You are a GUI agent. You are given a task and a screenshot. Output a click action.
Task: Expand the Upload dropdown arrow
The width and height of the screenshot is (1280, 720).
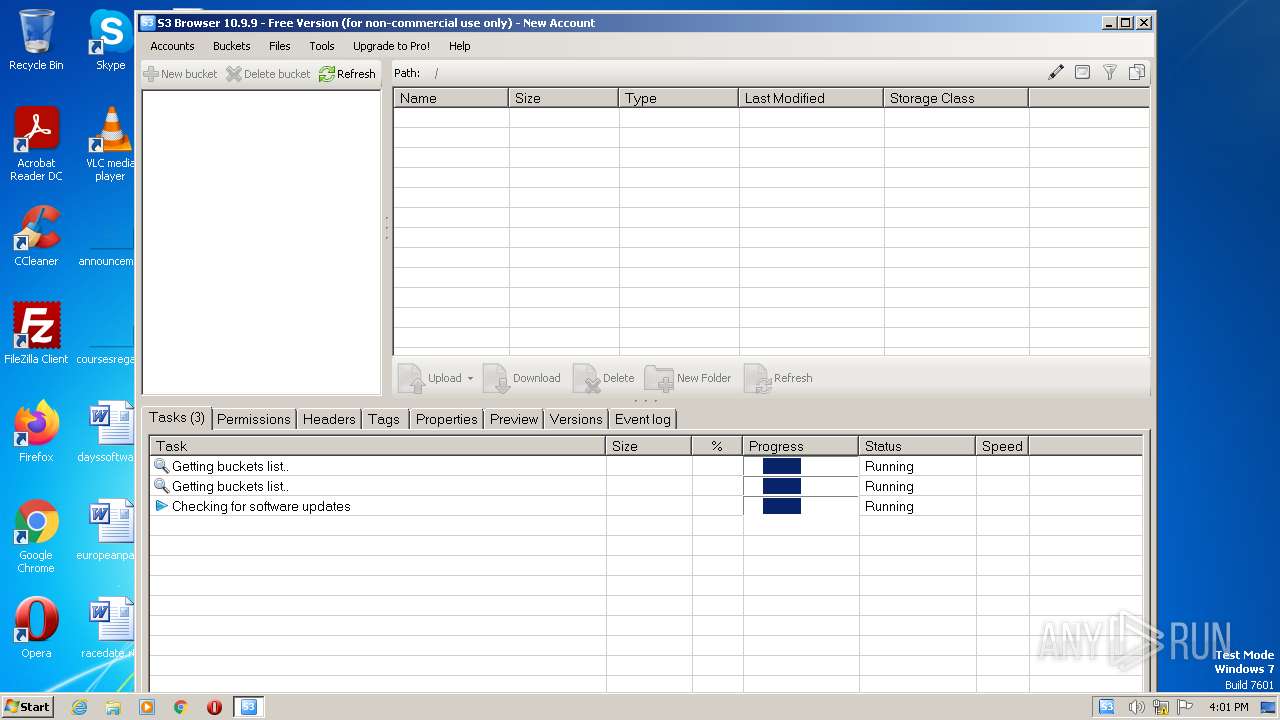click(470, 378)
